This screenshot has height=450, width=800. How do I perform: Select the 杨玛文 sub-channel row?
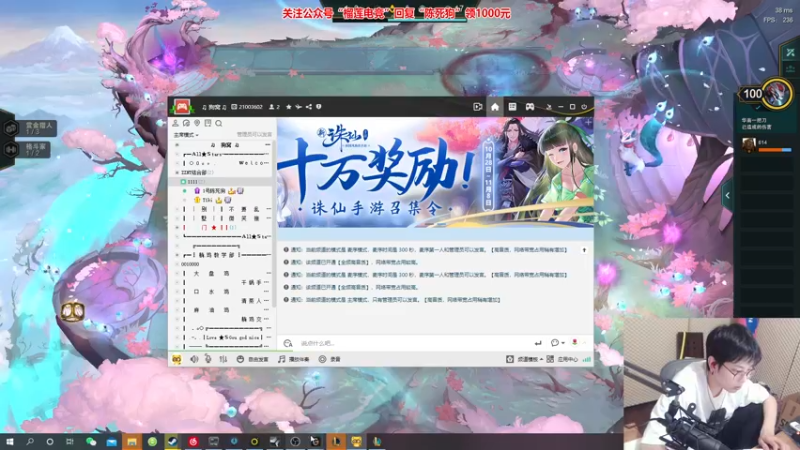point(222,319)
